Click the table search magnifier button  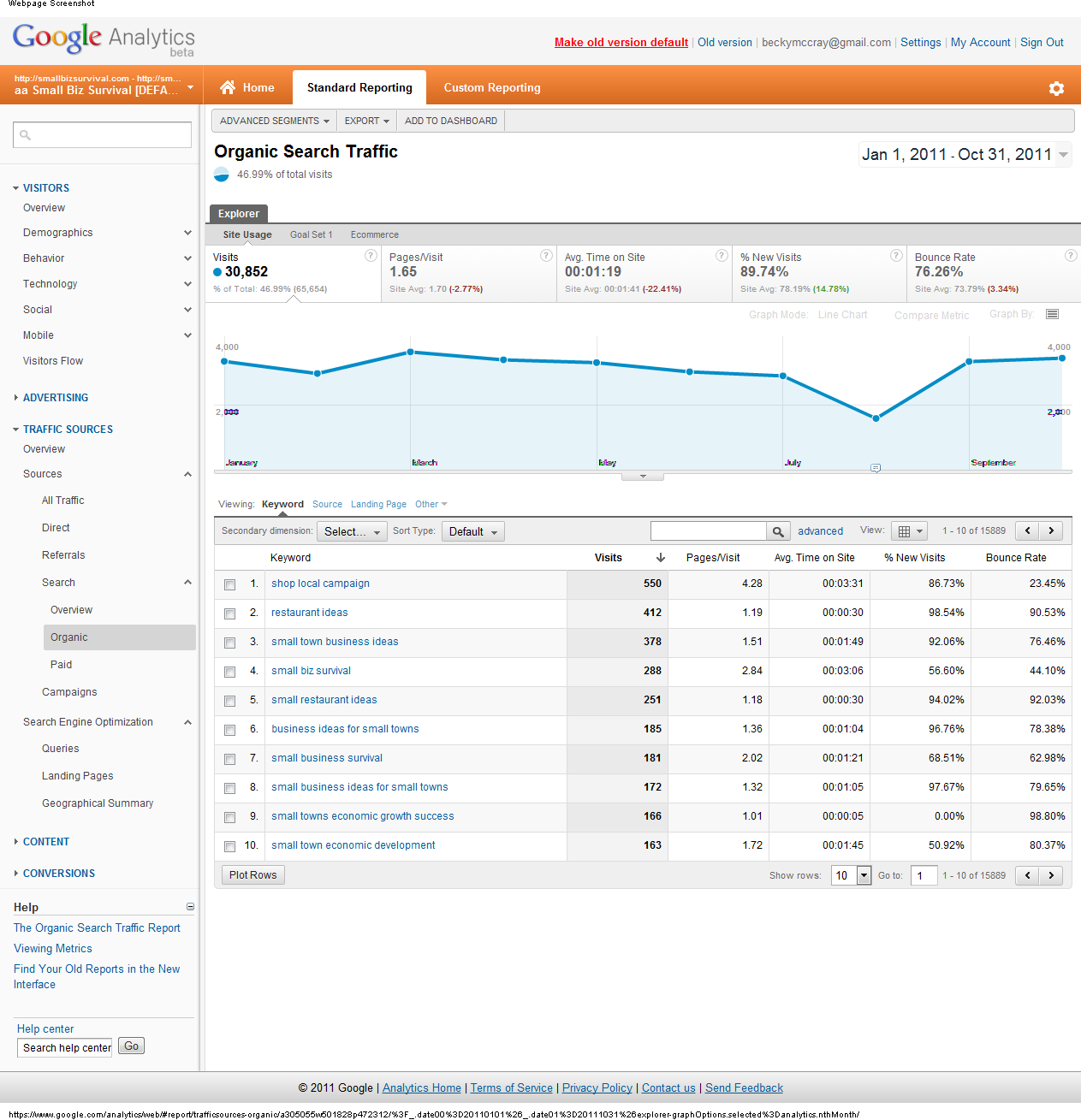click(x=777, y=531)
